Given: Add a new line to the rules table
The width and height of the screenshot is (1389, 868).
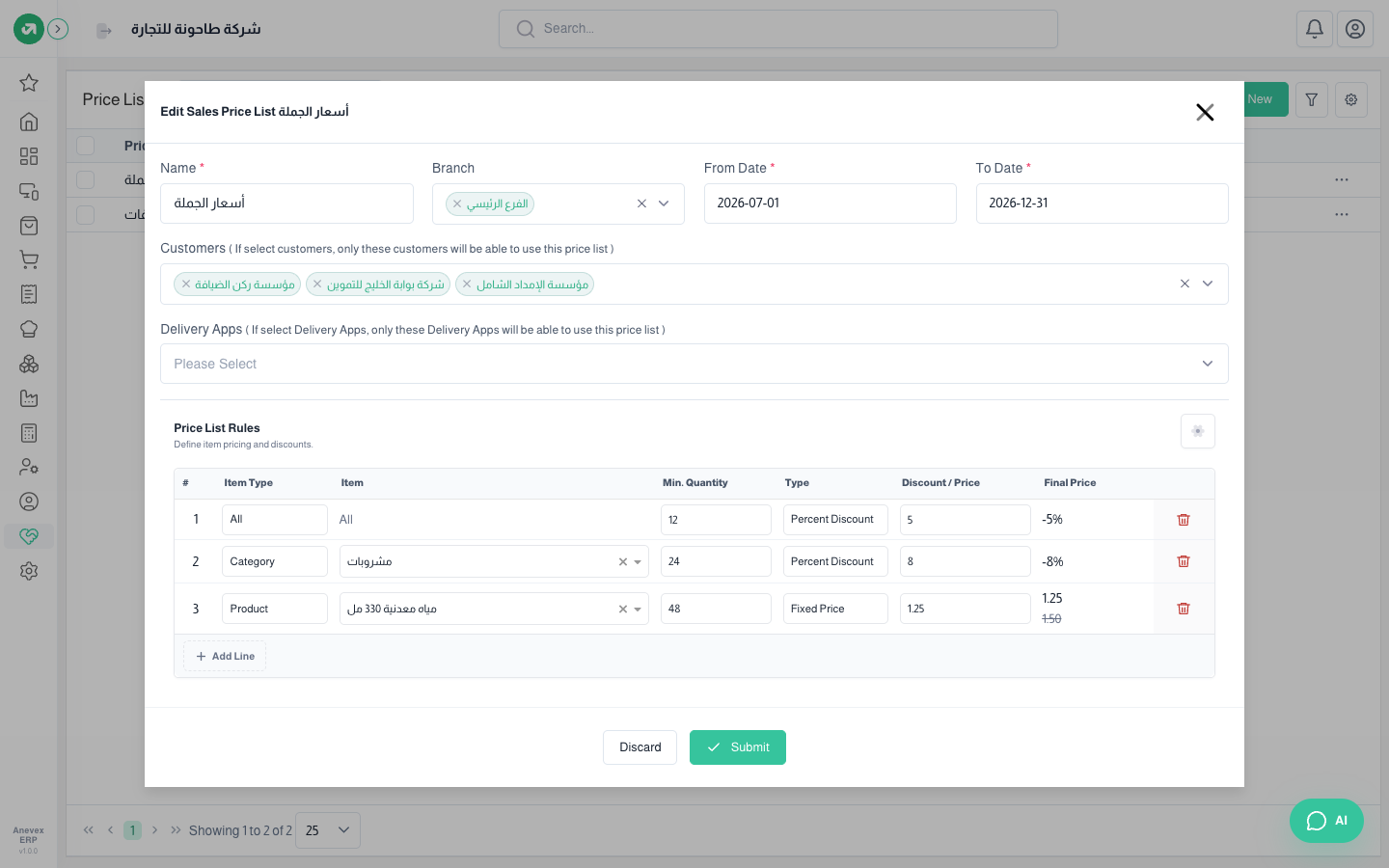Looking at the screenshot, I should pos(225,657).
